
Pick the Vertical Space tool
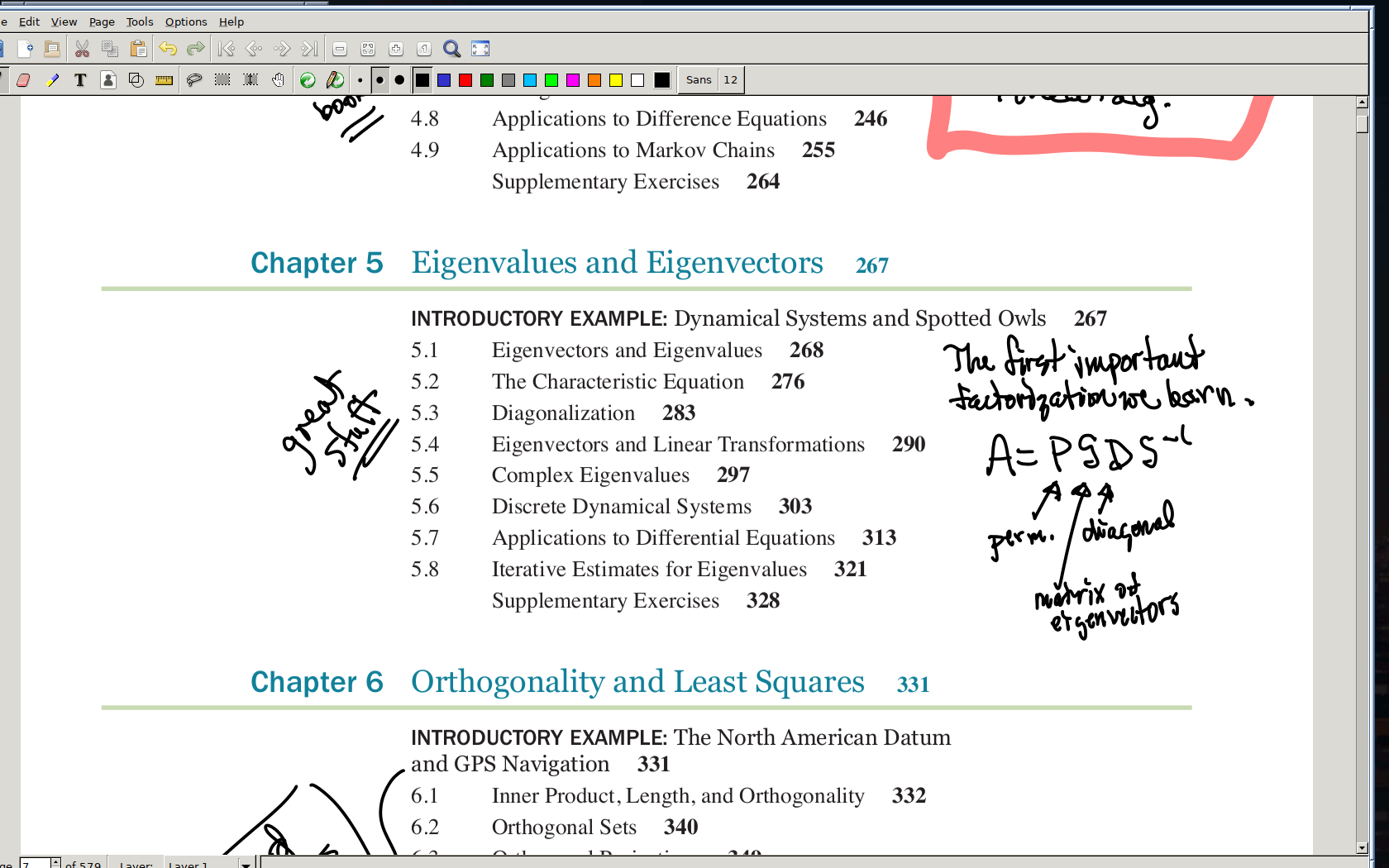pos(251,80)
